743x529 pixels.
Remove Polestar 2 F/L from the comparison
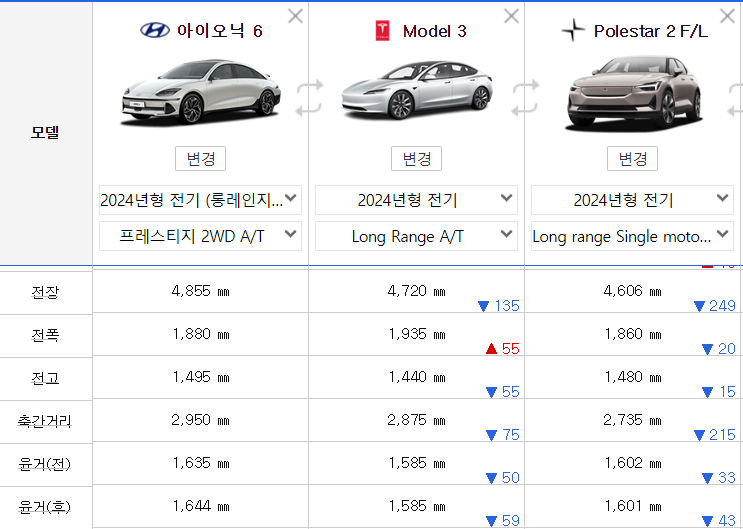point(727,16)
